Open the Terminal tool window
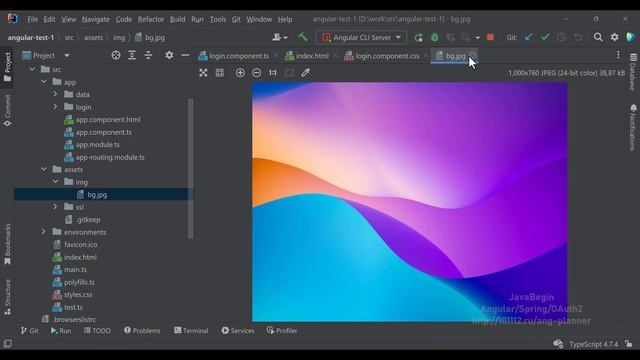The width and height of the screenshot is (640, 360). [191, 331]
